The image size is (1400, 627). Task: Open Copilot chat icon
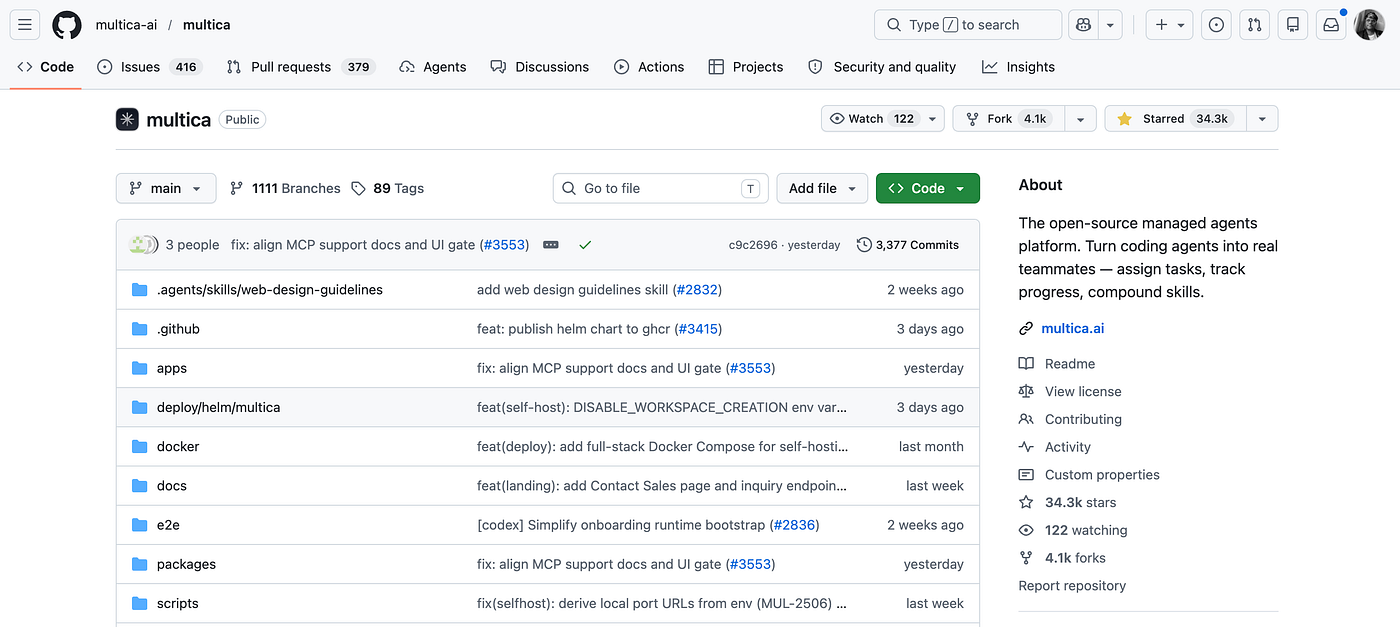tap(1083, 25)
